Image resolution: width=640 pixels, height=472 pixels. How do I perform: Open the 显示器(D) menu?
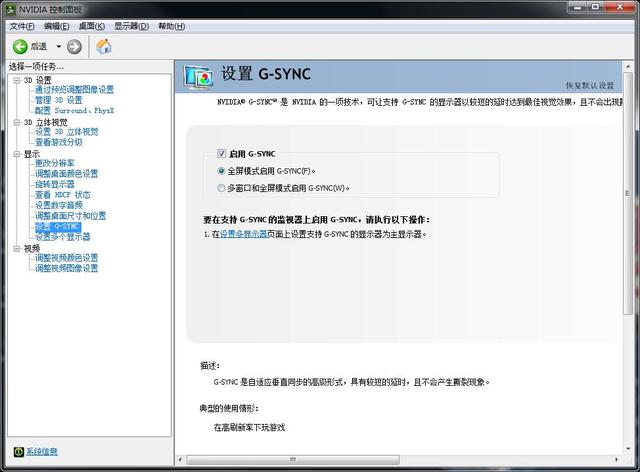(131, 26)
